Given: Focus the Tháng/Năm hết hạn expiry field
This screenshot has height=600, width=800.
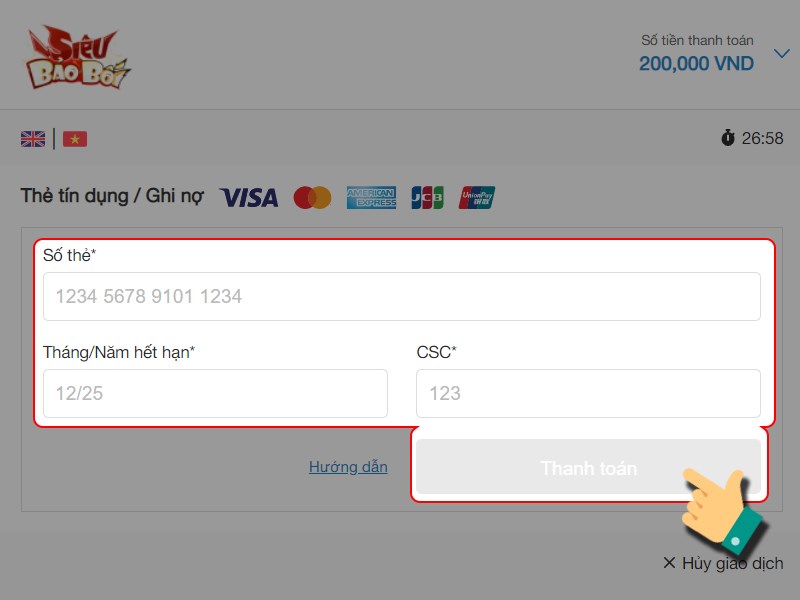Looking at the screenshot, I should click(x=215, y=393).
